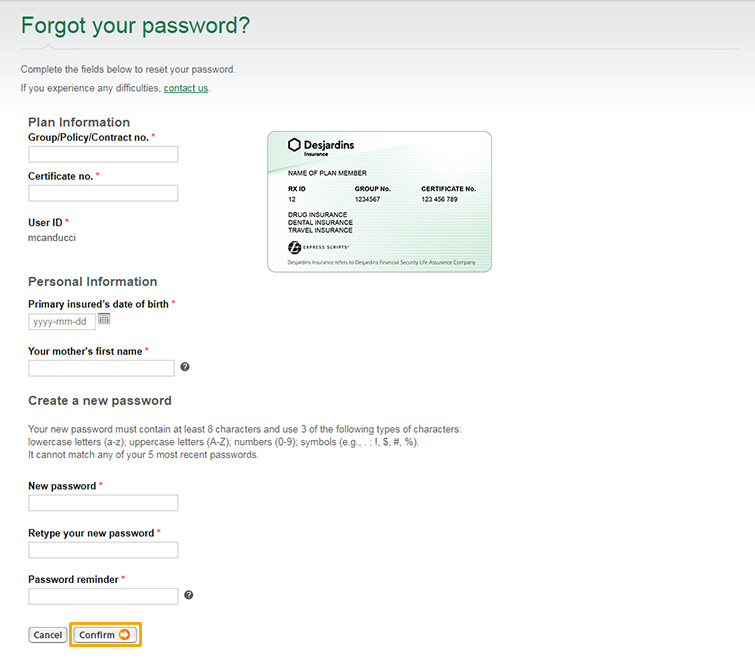Focus the mother's first name field
Viewport: 755px width, 664px height.
pyautogui.click(x=101, y=368)
